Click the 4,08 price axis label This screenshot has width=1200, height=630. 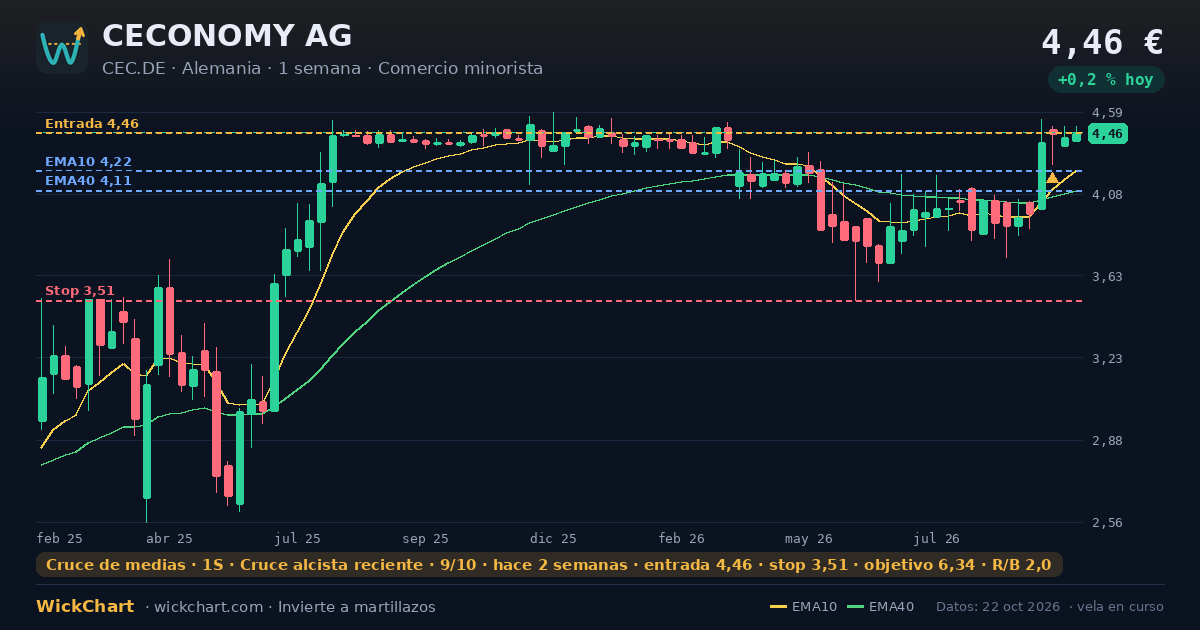(x=1107, y=195)
